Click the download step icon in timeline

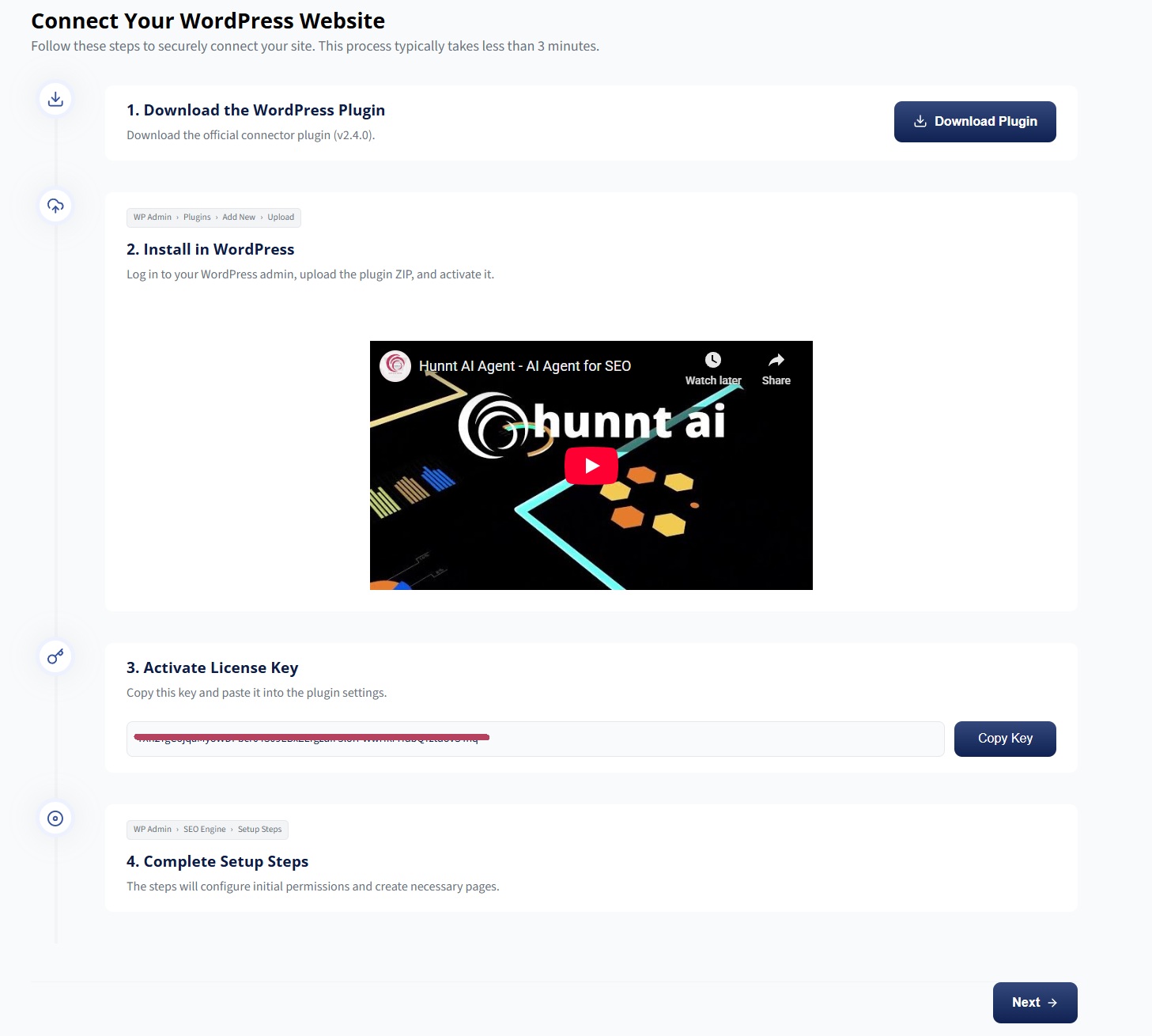coord(55,99)
